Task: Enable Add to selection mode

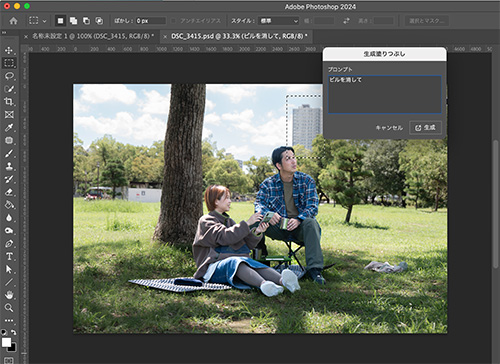Action: [73, 21]
